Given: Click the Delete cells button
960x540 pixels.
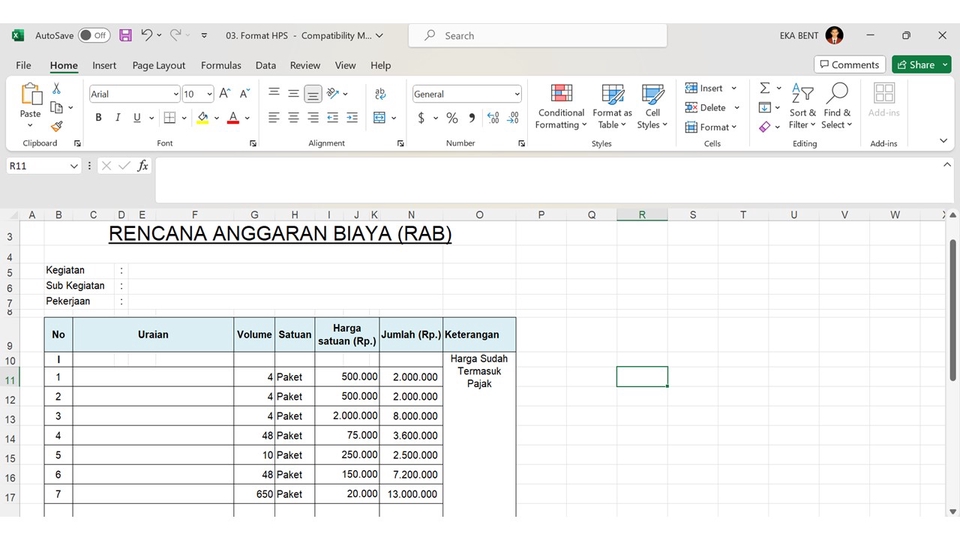Looking at the screenshot, I should [x=711, y=108].
